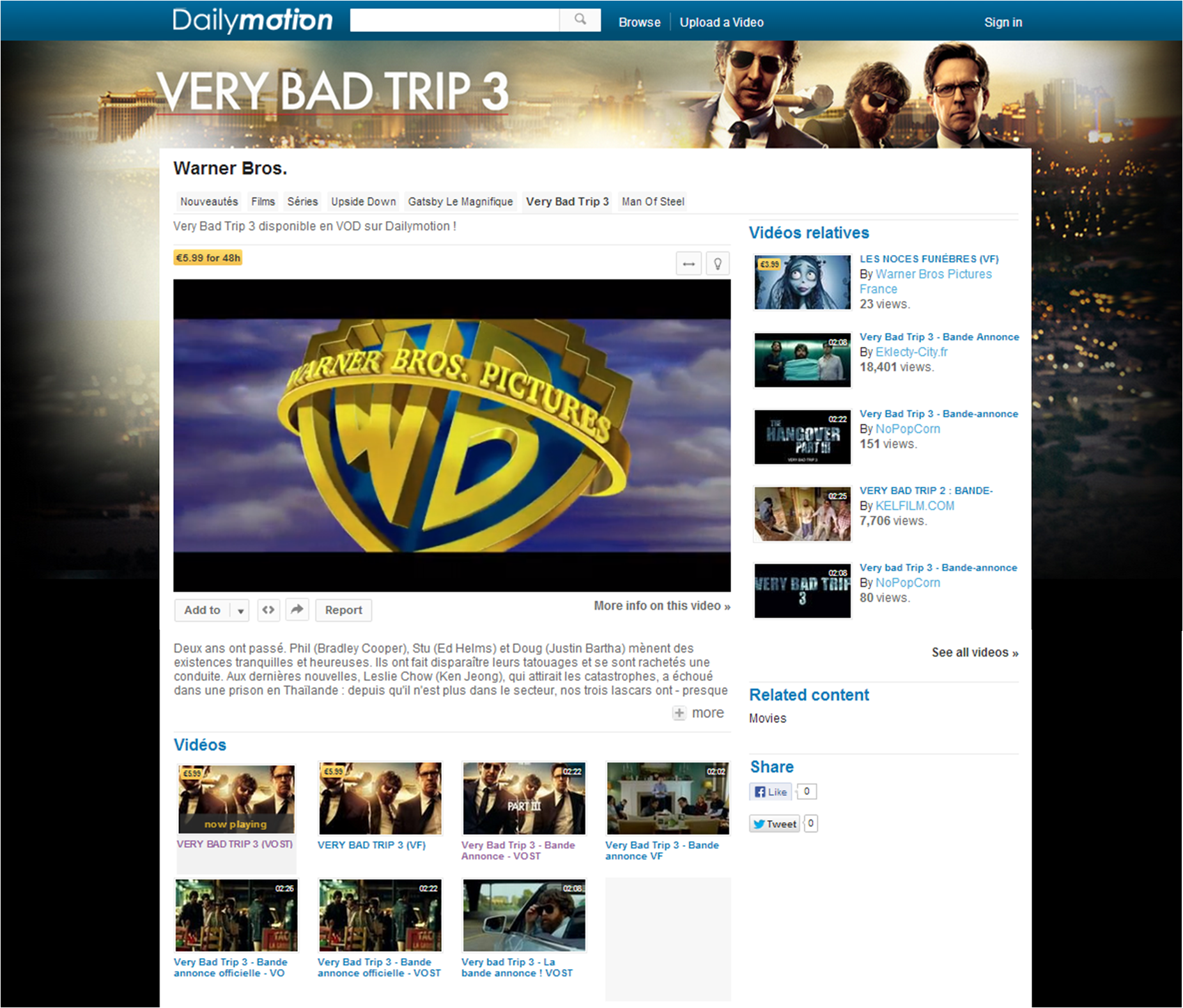Click the Sign in link
Viewport: 1183px width, 1008px height.
pos(1003,22)
